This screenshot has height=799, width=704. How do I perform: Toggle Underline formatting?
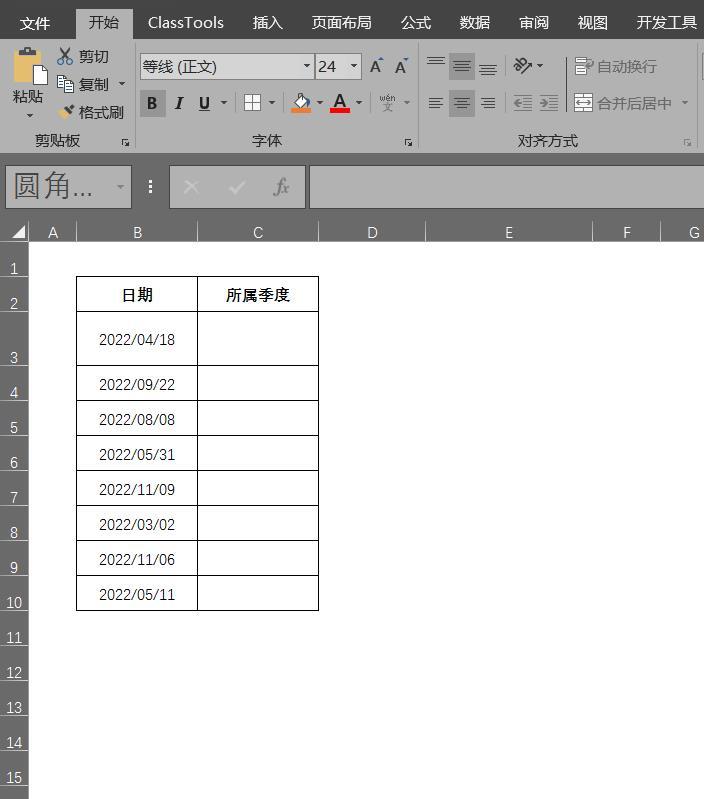click(204, 103)
